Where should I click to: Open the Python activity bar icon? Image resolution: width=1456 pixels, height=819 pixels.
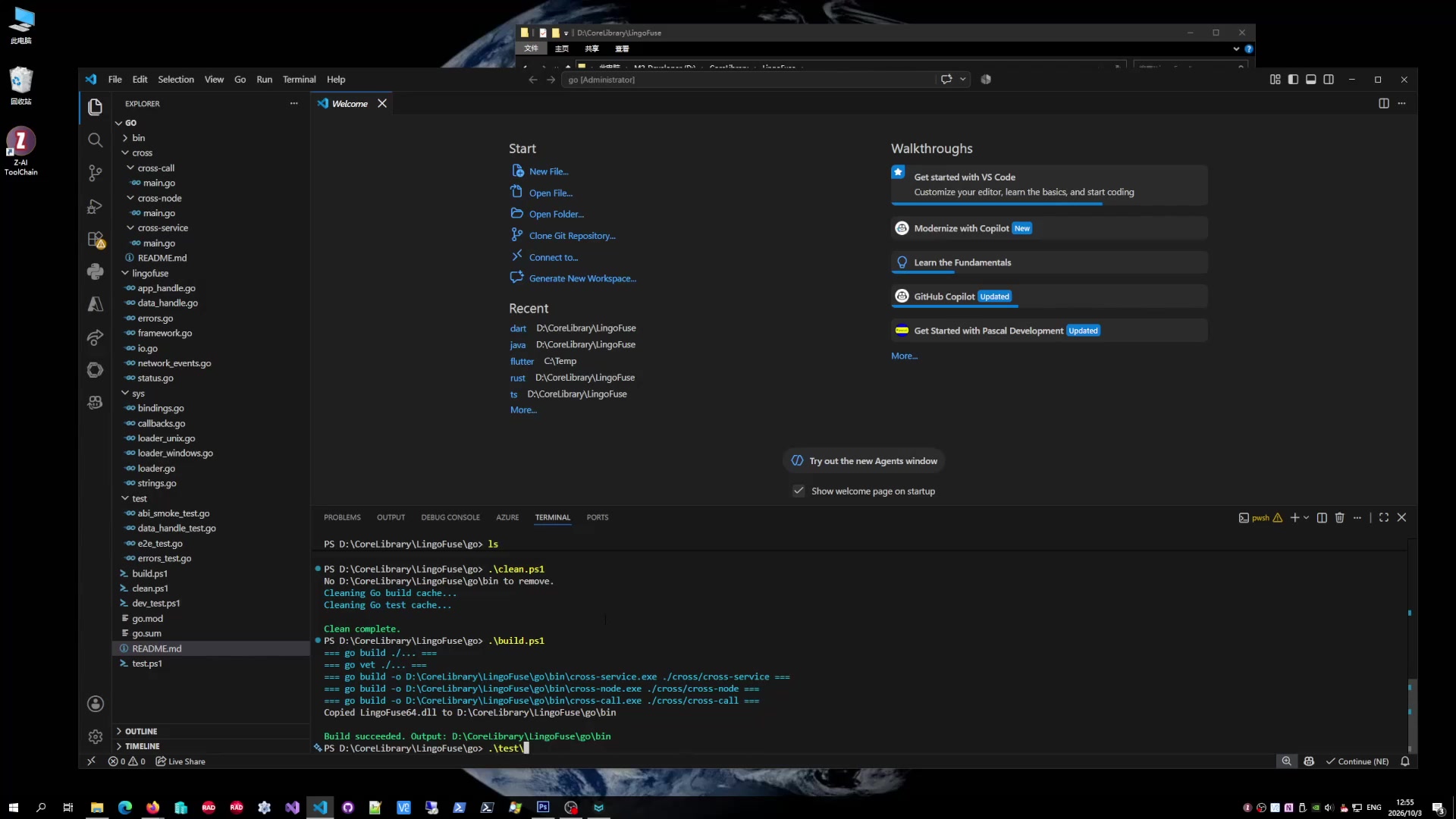95,271
